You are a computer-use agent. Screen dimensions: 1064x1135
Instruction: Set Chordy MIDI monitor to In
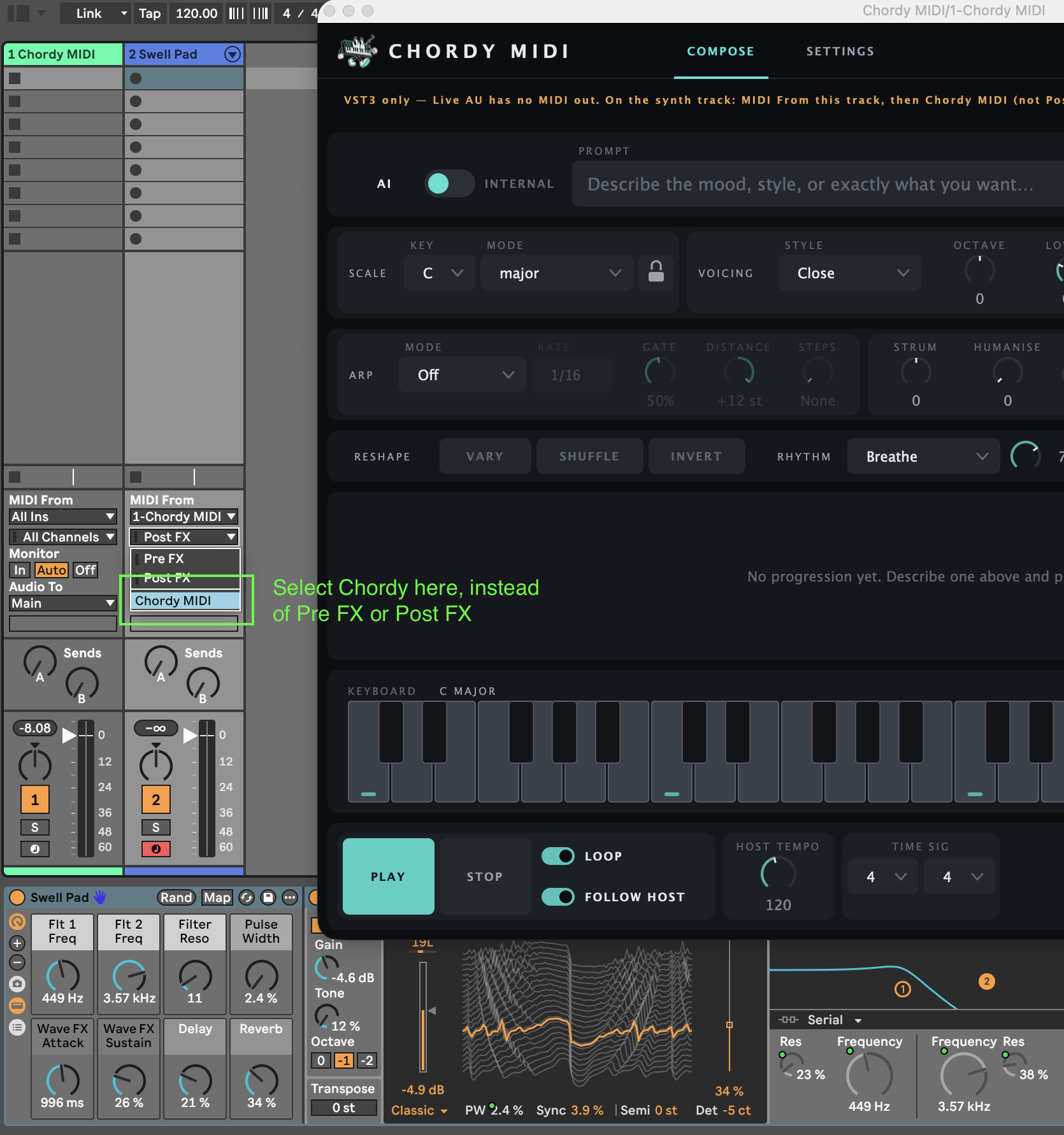tap(20, 570)
